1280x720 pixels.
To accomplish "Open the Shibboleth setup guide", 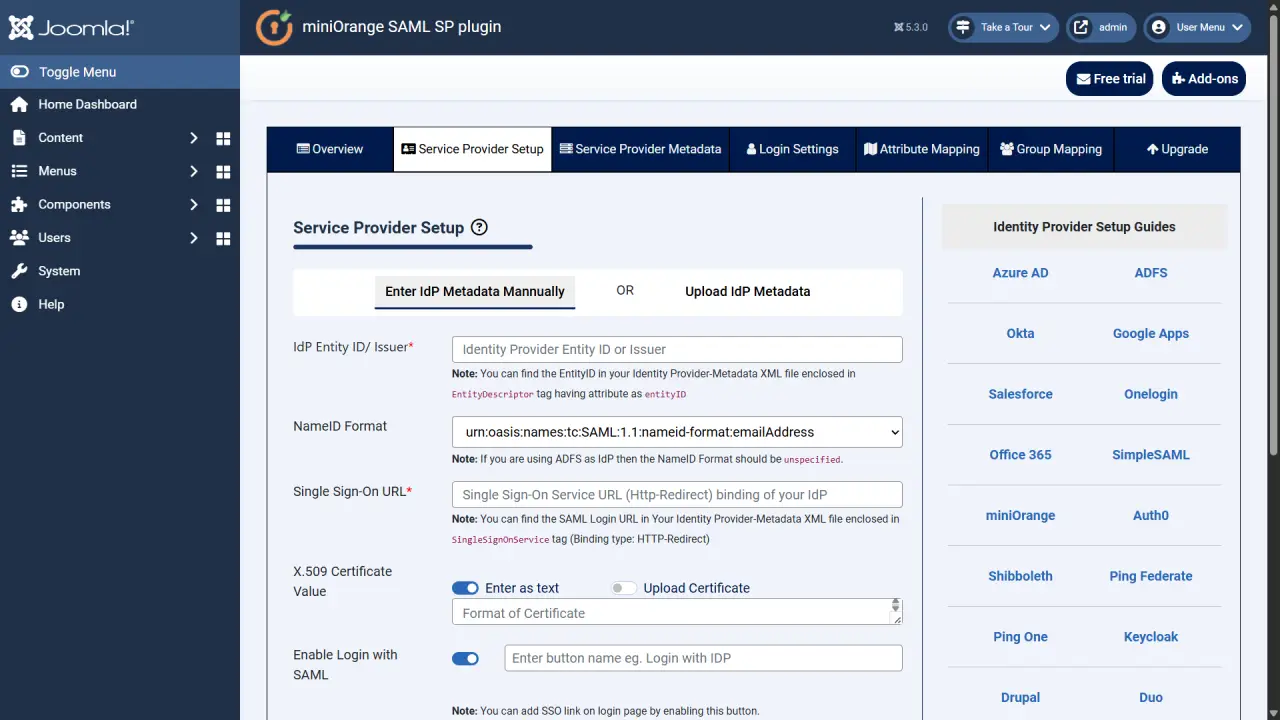I will [1020, 576].
